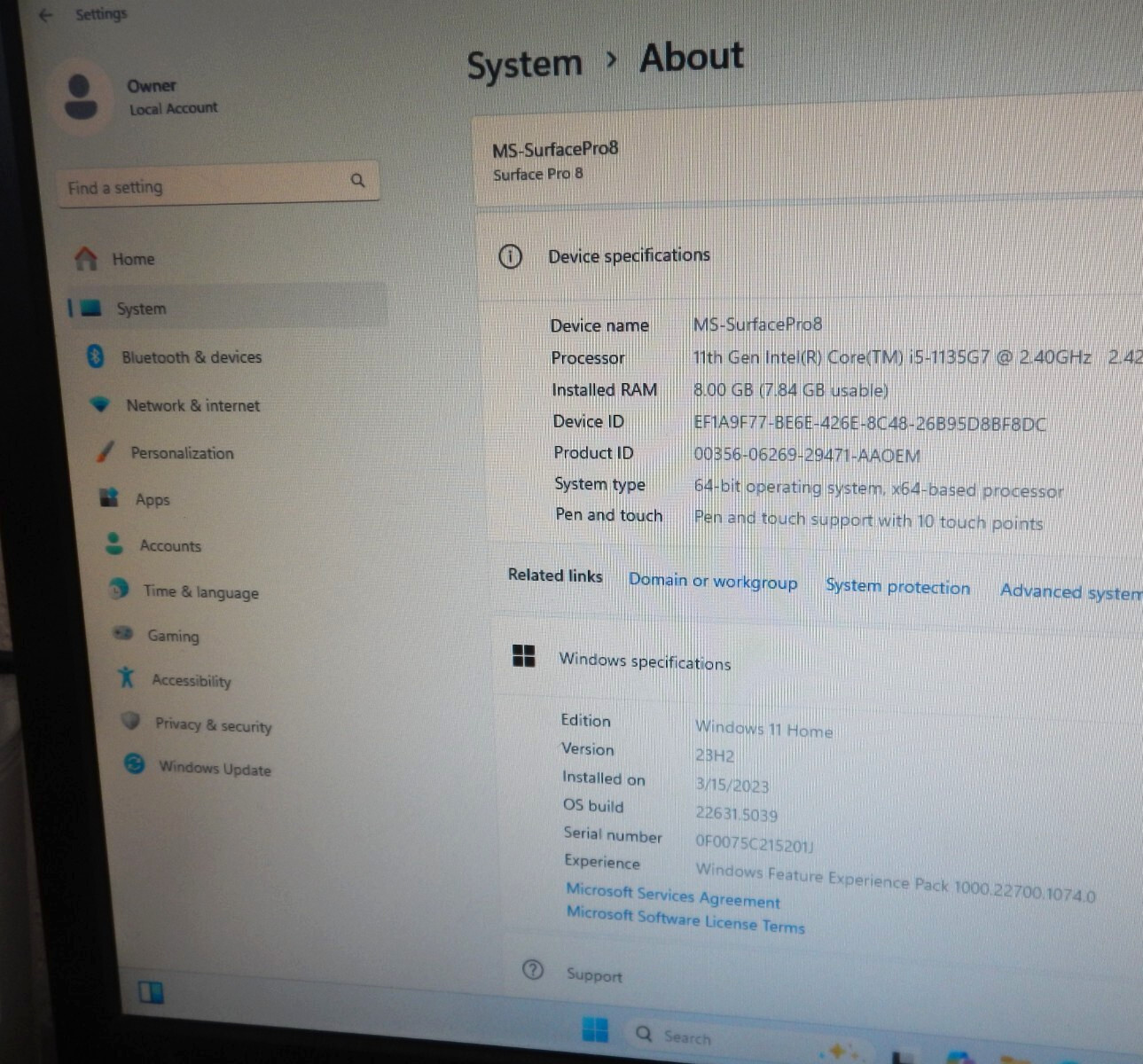Click the Pen and touch support text
Screen dimensions: 1143x1064
[x=868, y=520]
